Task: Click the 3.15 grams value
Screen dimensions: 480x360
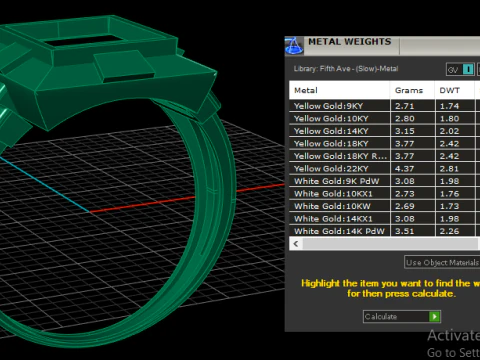Action: coord(404,131)
